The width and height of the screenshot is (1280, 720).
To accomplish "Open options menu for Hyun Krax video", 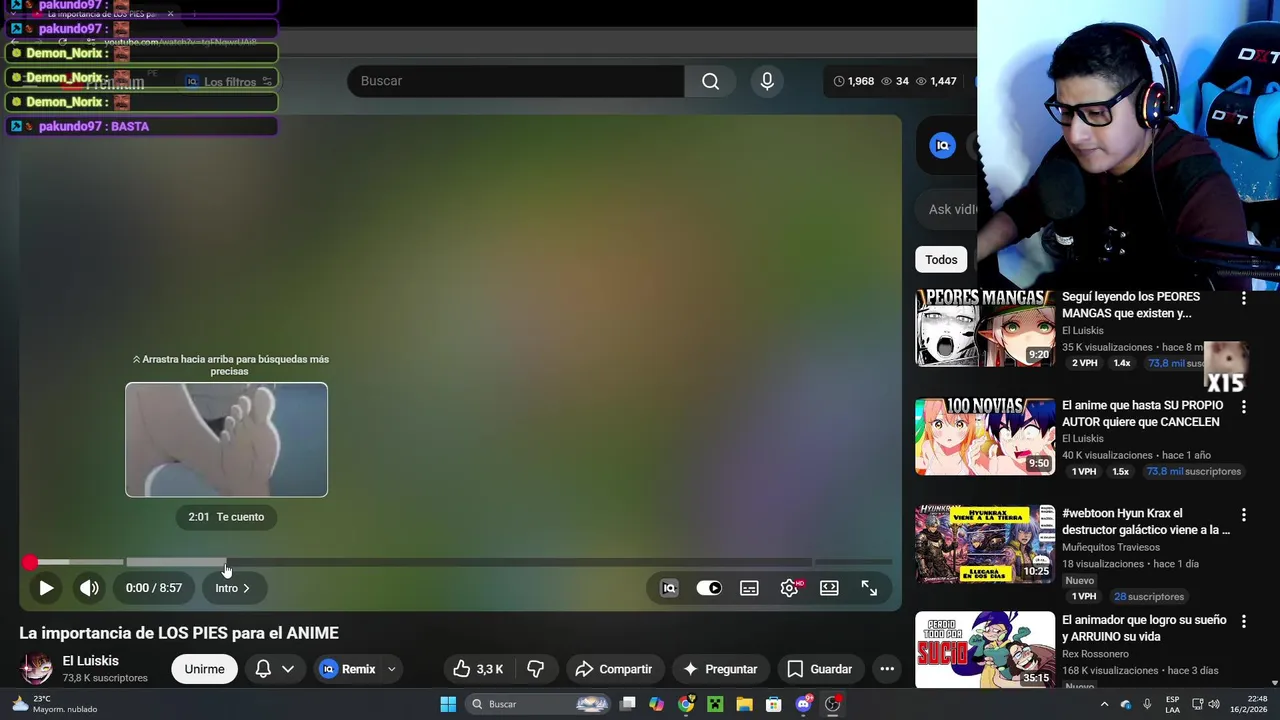I will click(x=1244, y=515).
